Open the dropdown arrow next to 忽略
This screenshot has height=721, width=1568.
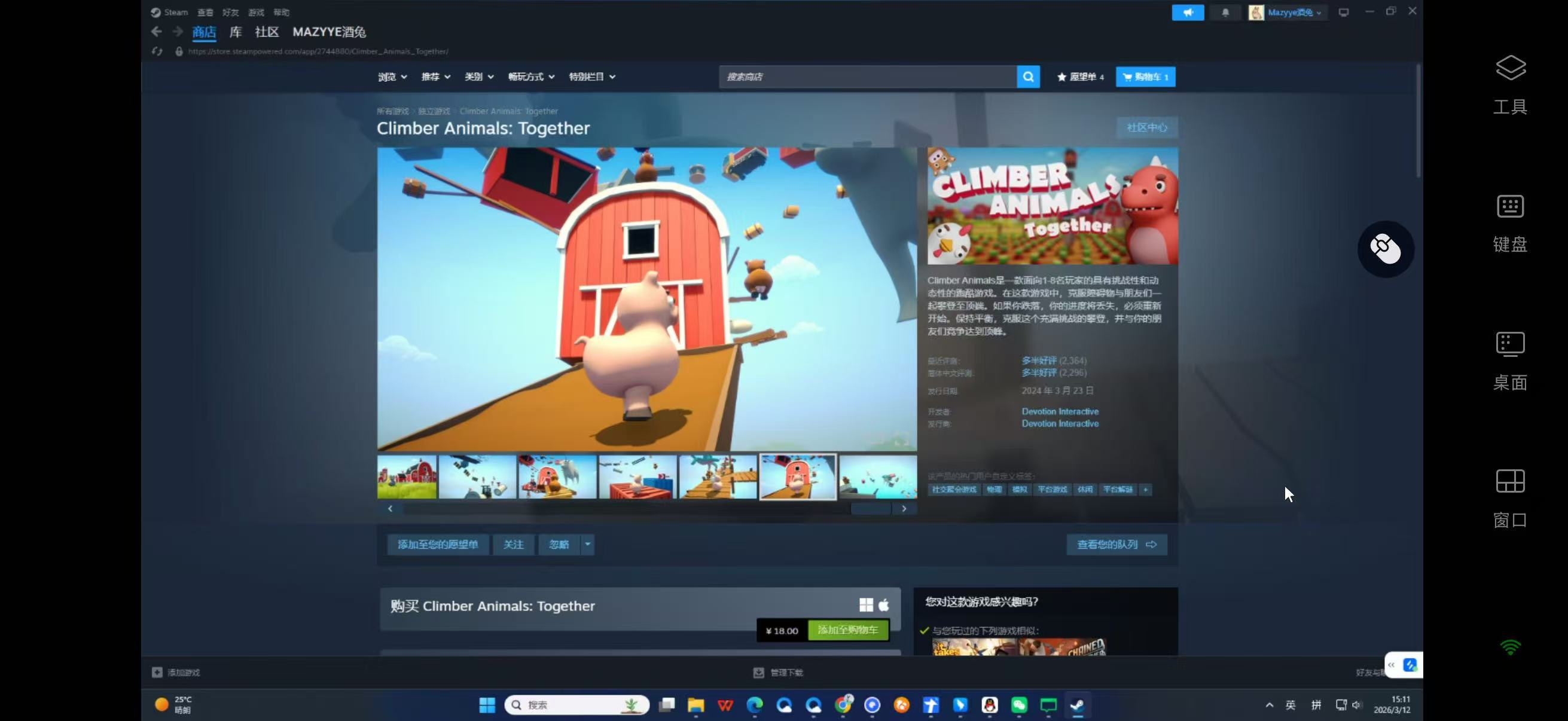587,545
